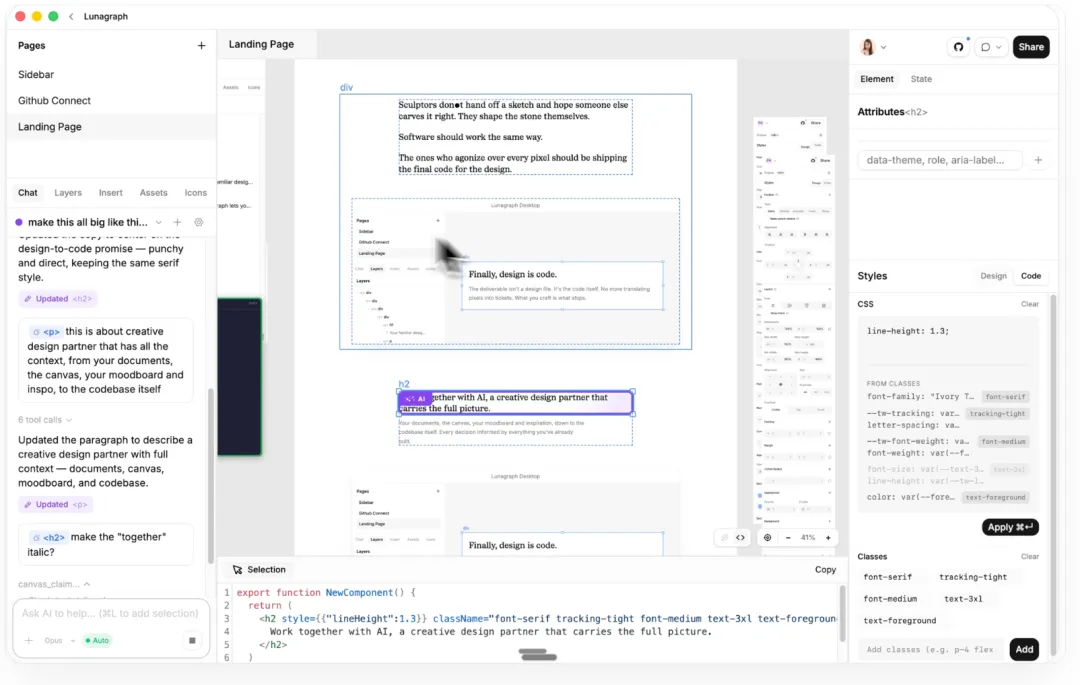The height and width of the screenshot is (685, 1080).
Task: Switch to the Icons tab
Action: click(196, 193)
